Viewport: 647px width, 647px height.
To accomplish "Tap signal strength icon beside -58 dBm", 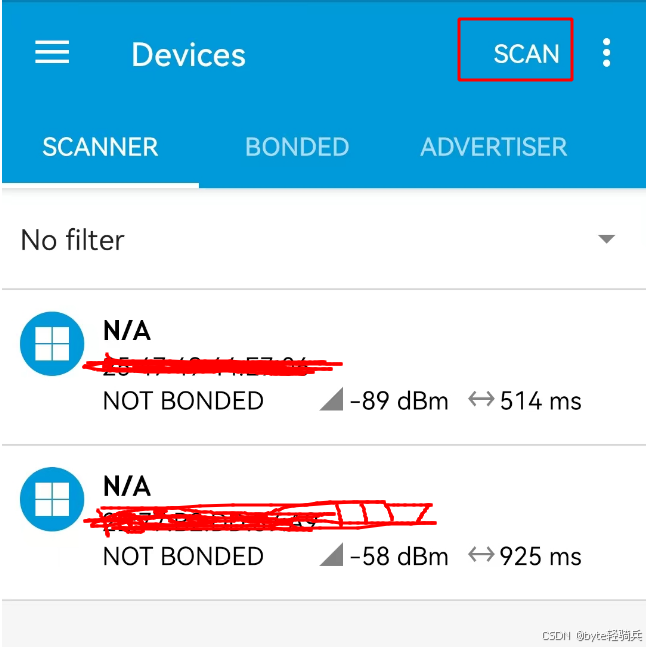I will [x=332, y=554].
